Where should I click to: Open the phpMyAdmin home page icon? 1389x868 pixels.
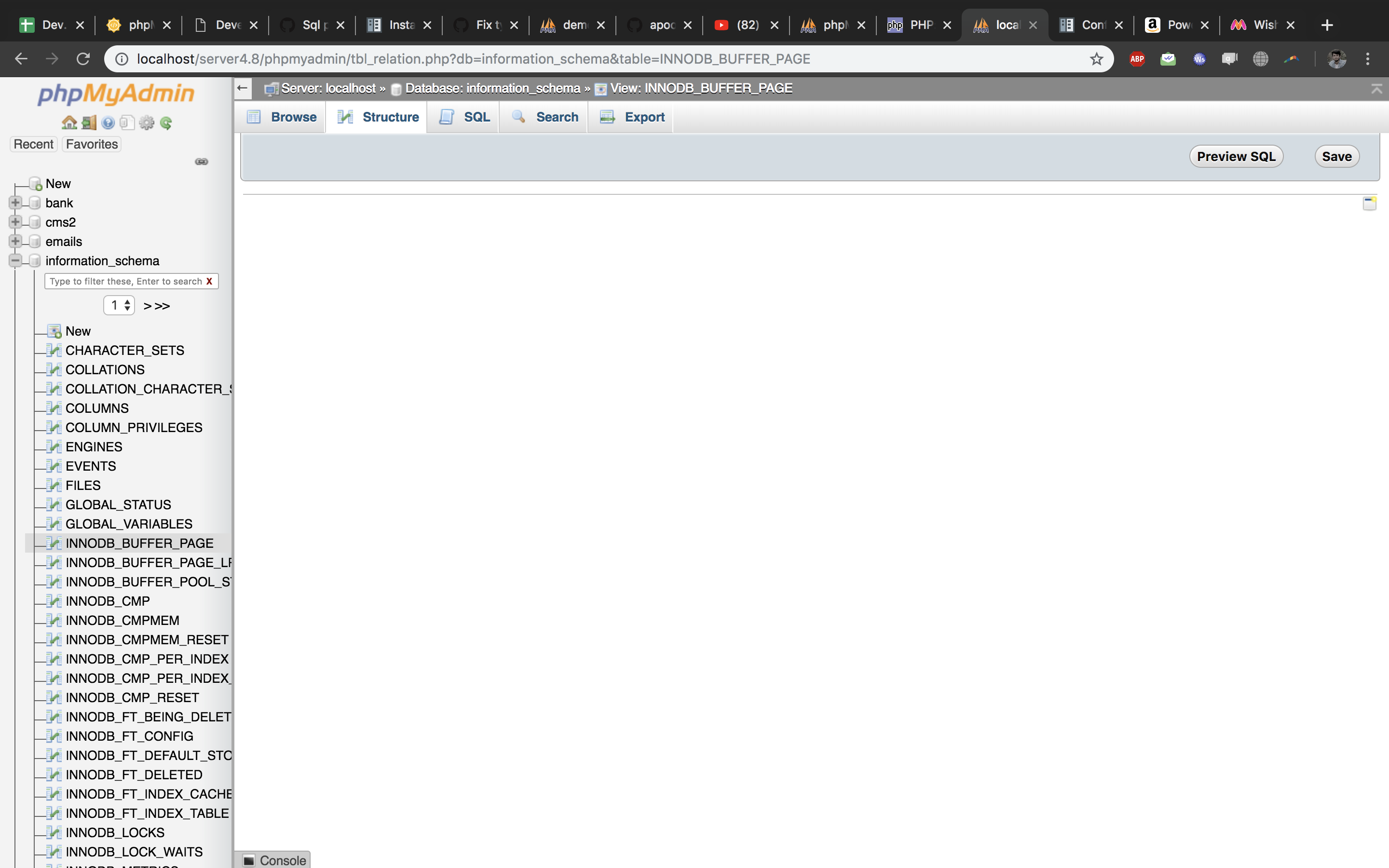click(69, 122)
